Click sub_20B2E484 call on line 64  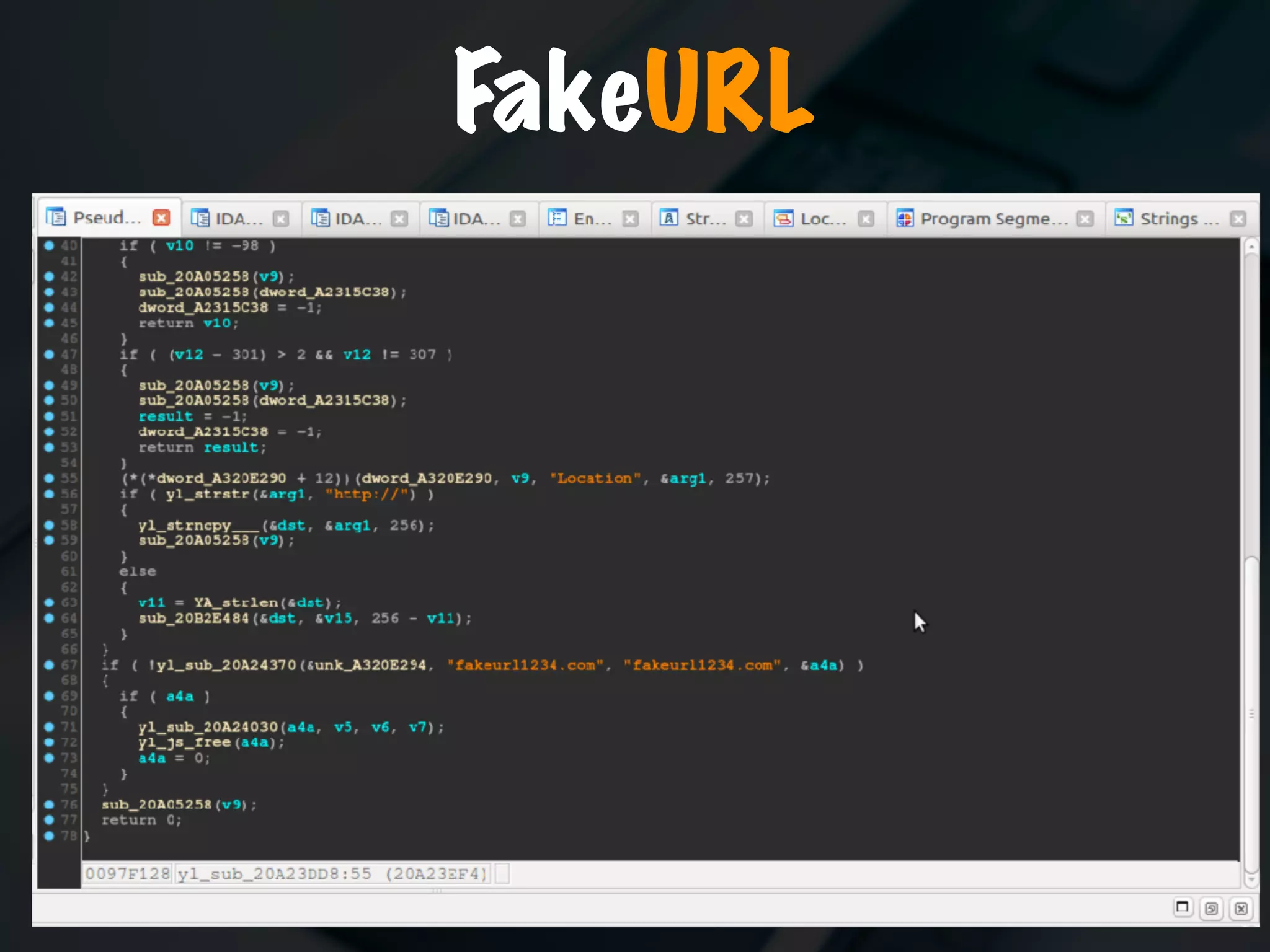pos(193,618)
